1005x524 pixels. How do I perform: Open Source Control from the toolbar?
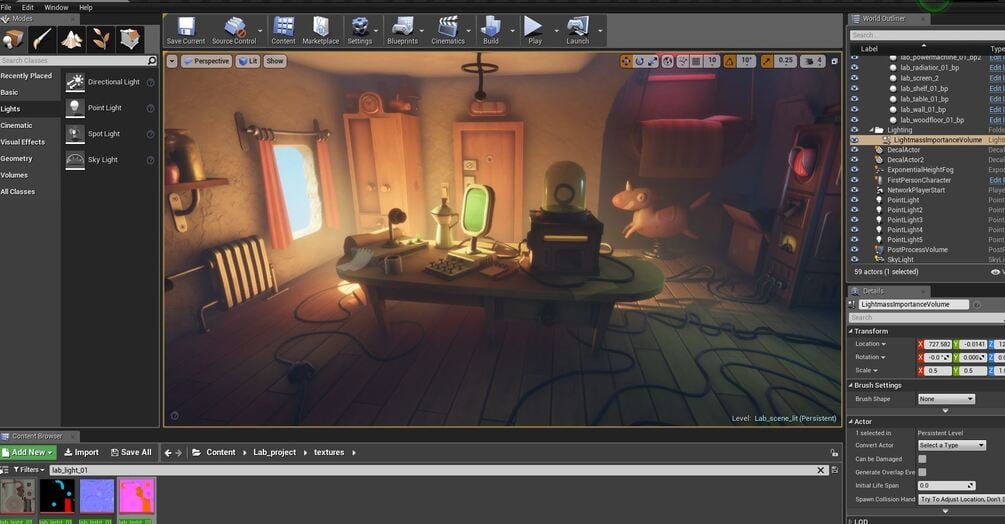234,31
